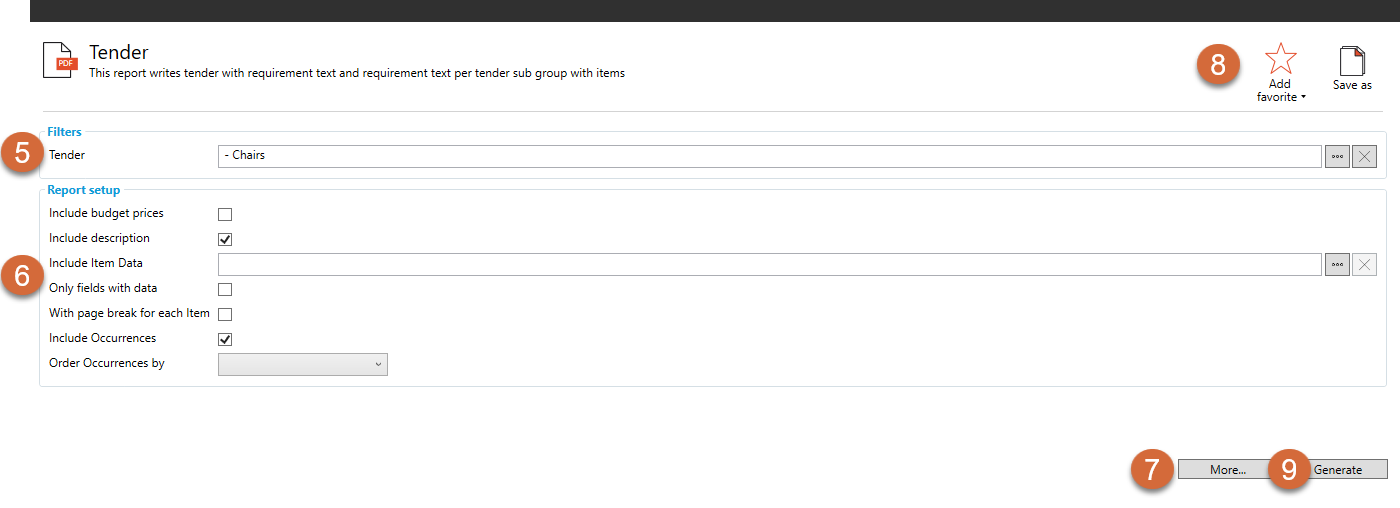Click the Tender report title heading
This screenshot has height=508, width=1400.
[x=119, y=52]
